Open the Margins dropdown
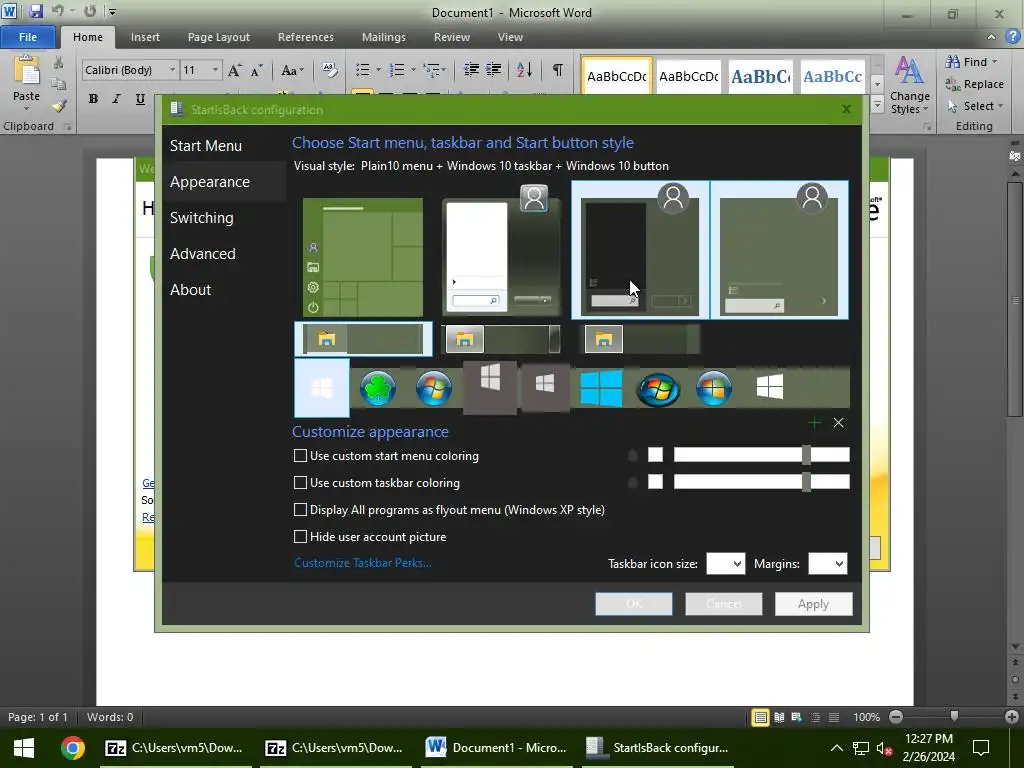This screenshot has height=768, width=1024. coord(827,564)
